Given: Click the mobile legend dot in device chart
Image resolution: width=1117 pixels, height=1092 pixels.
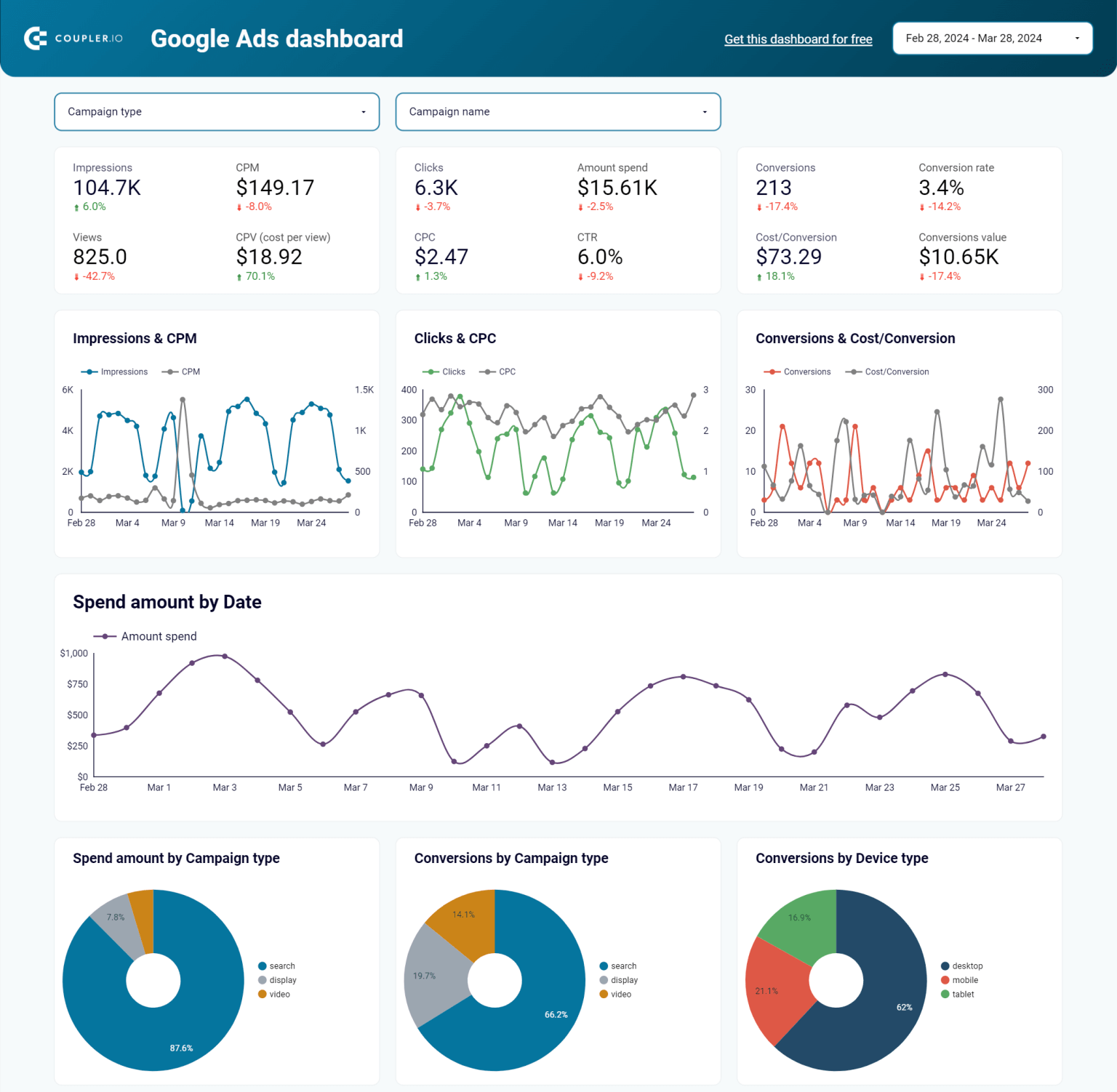Looking at the screenshot, I should 945,980.
